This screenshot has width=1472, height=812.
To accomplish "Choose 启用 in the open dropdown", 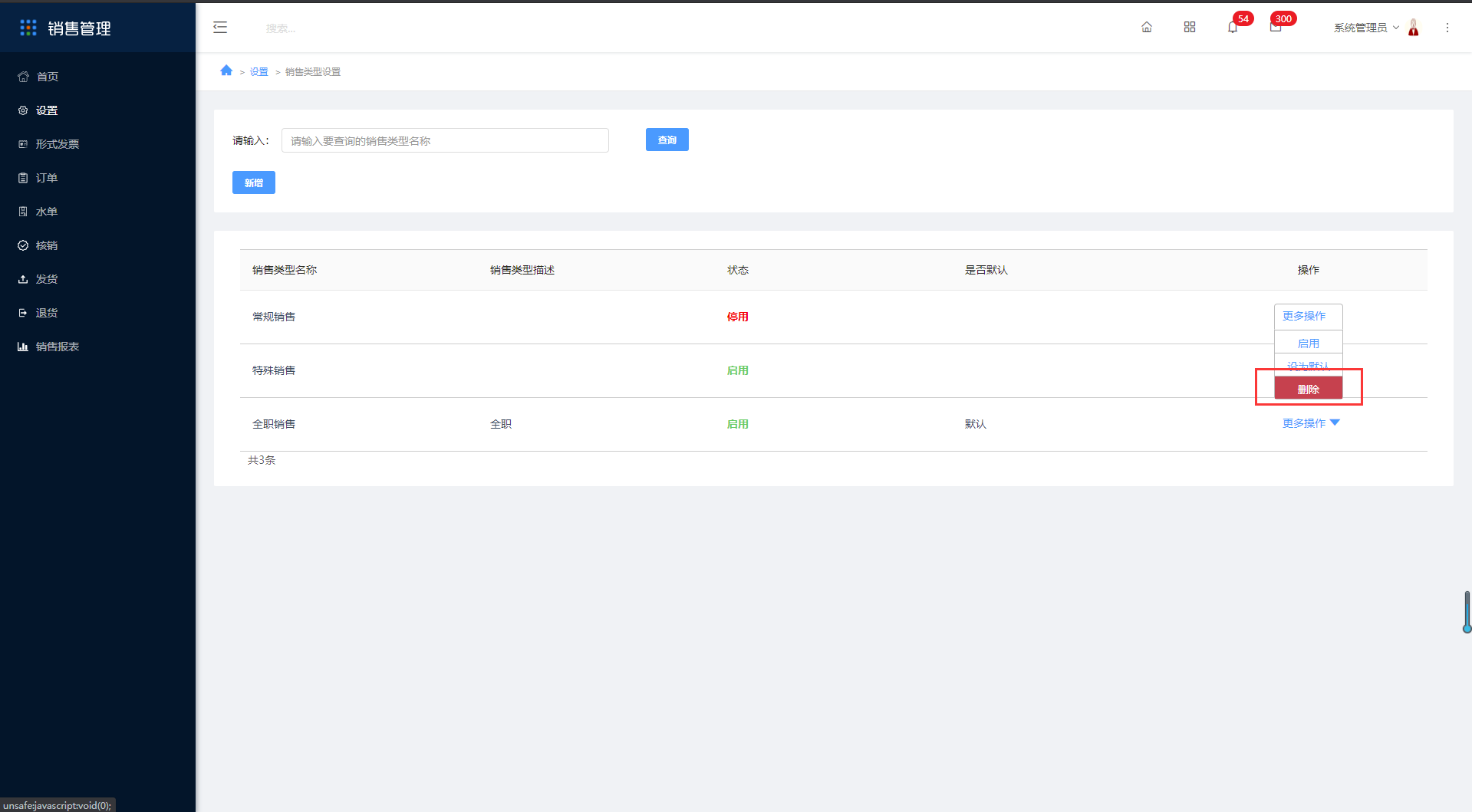I will click(x=1309, y=343).
